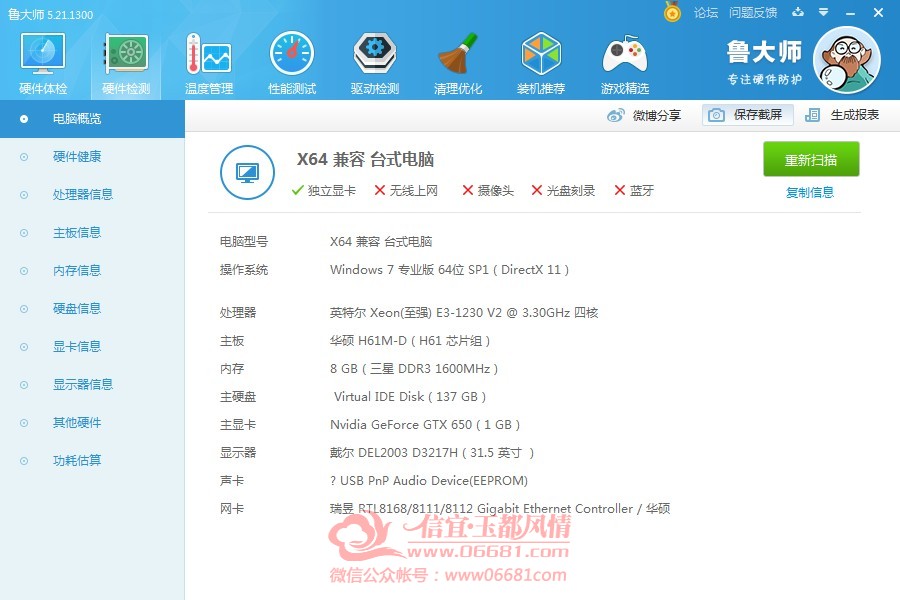
Task: Click the graphics value Nvidia GeForce GTX 650
Action: coord(425,425)
